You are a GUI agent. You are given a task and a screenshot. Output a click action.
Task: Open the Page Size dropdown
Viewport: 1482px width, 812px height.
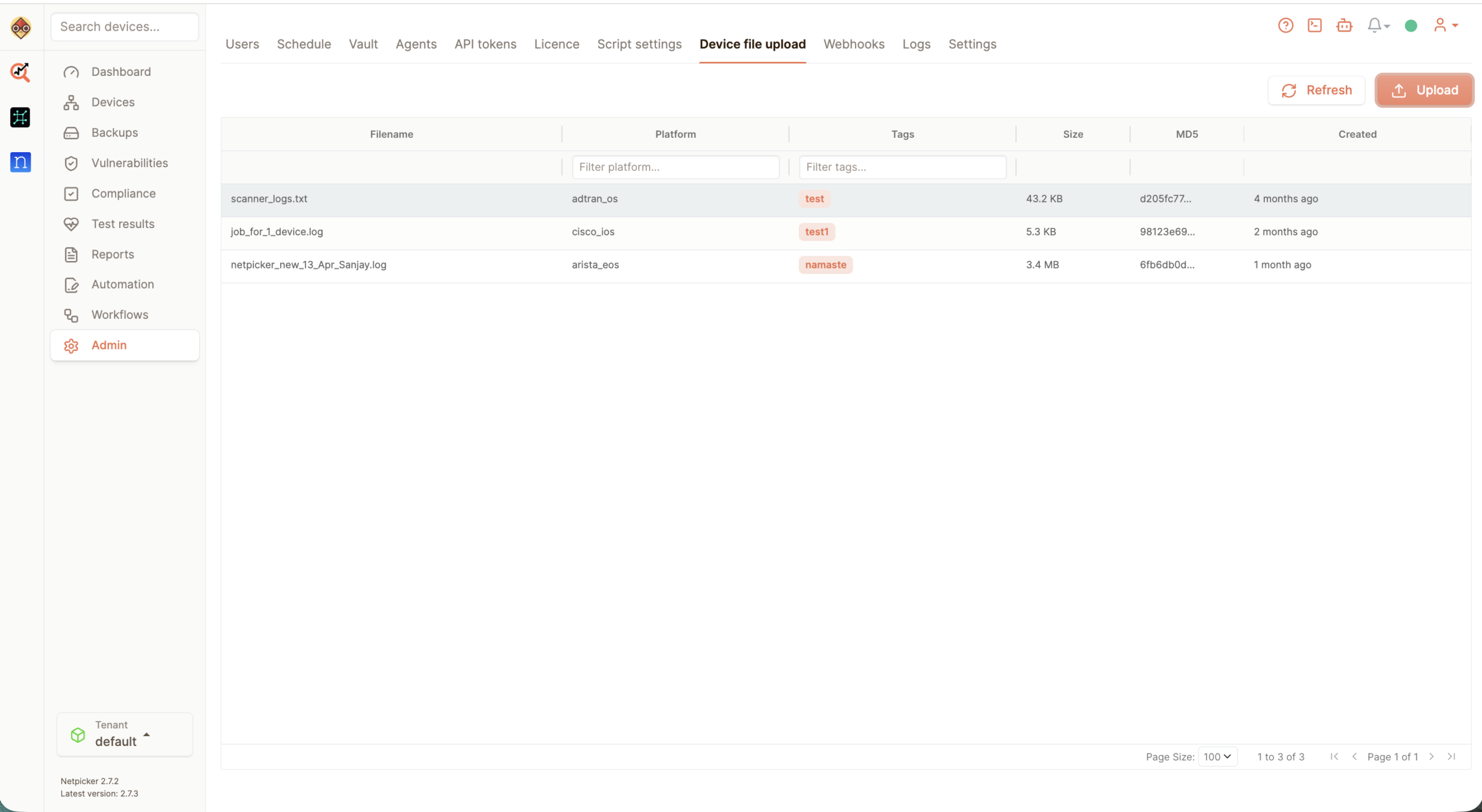click(1217, 756)
